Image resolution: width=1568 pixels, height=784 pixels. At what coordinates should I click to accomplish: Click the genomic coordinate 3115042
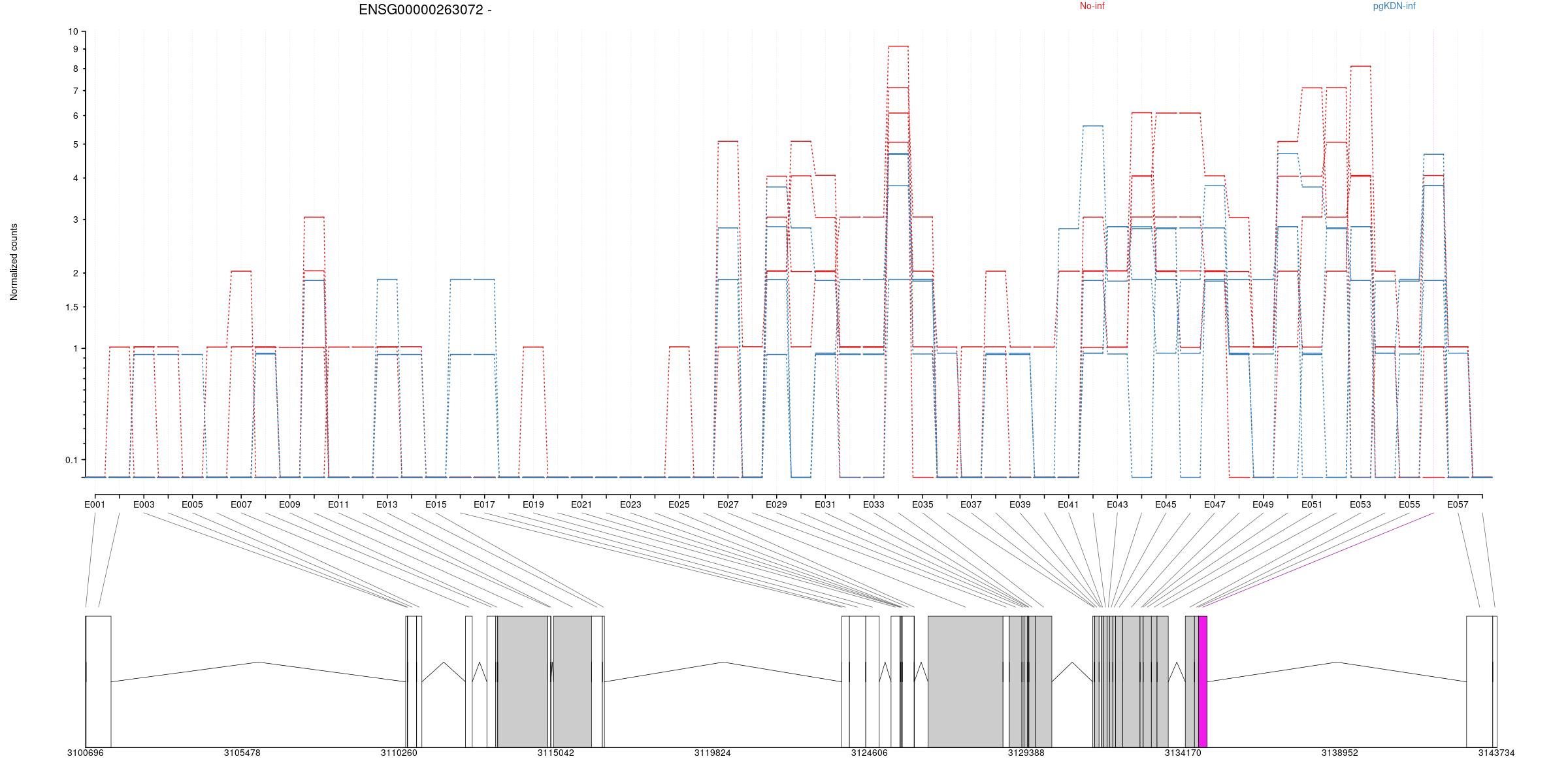pyautogui.click(x=556, y=753)
